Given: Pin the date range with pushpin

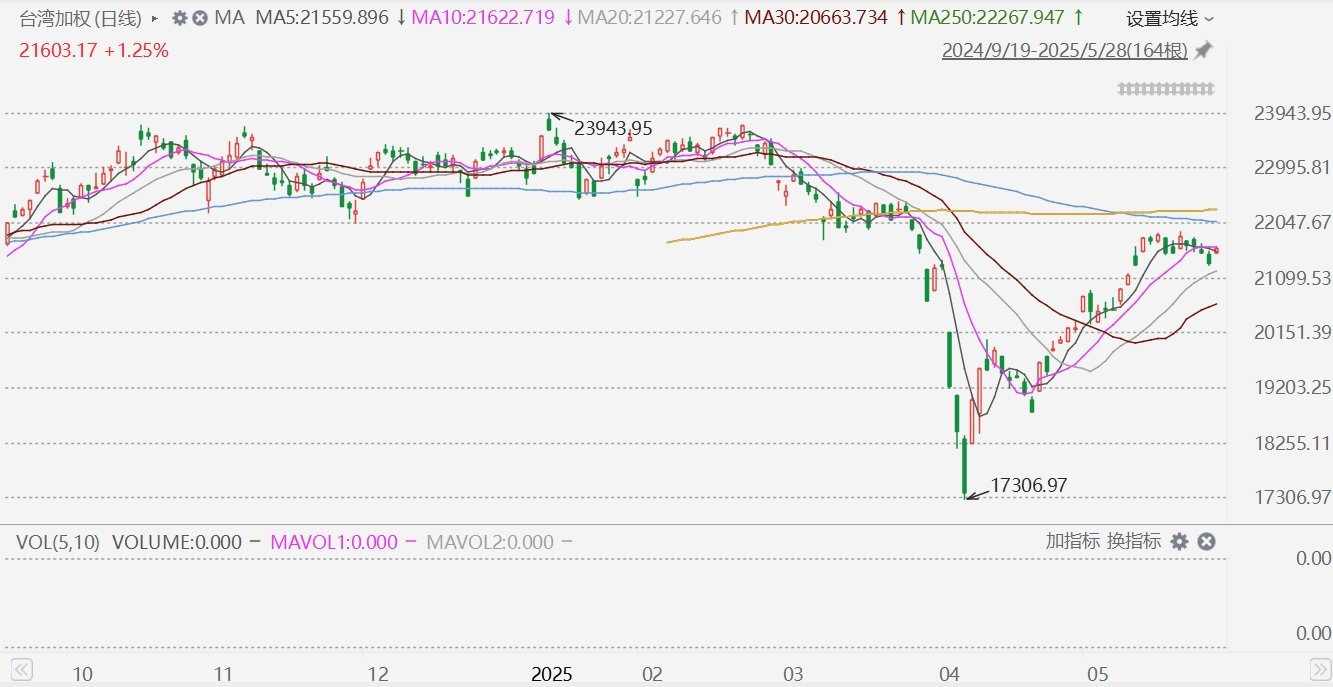Looking at the screenshot, I should tap(1203, 50).
